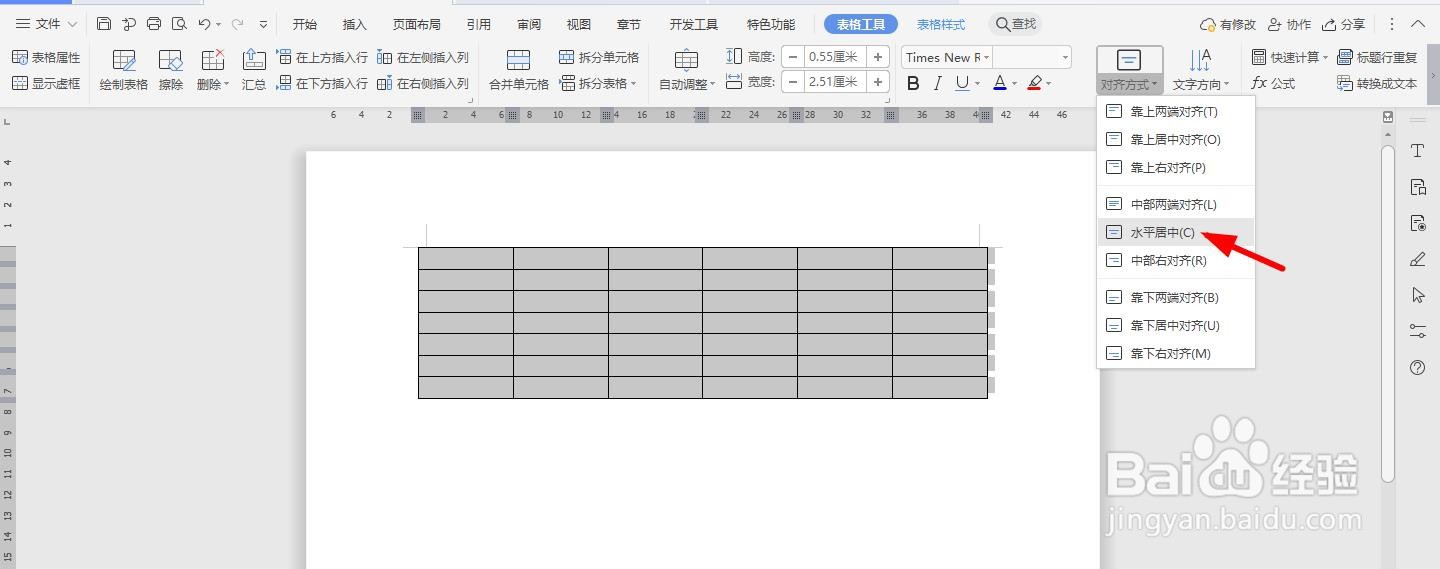Image resolution: width=1440 pixels, height=569 pixels.
Task: Click 转换成文本 convert to text
Action: tap(1377, 83)
